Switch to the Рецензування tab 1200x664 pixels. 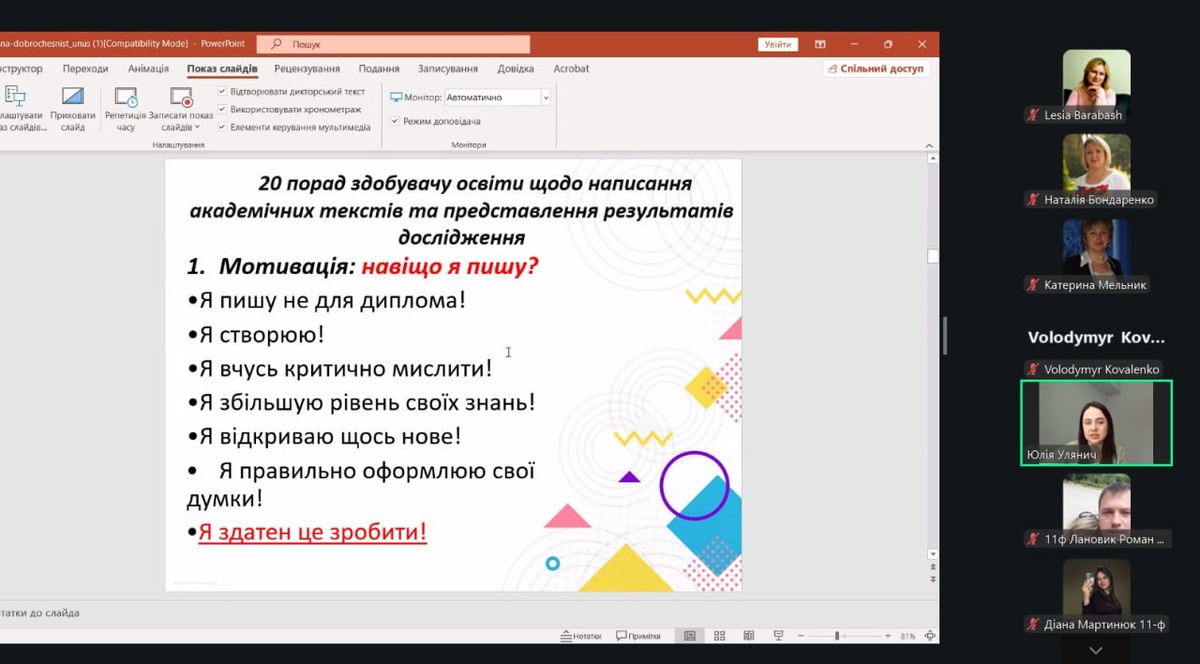[307, 69]
